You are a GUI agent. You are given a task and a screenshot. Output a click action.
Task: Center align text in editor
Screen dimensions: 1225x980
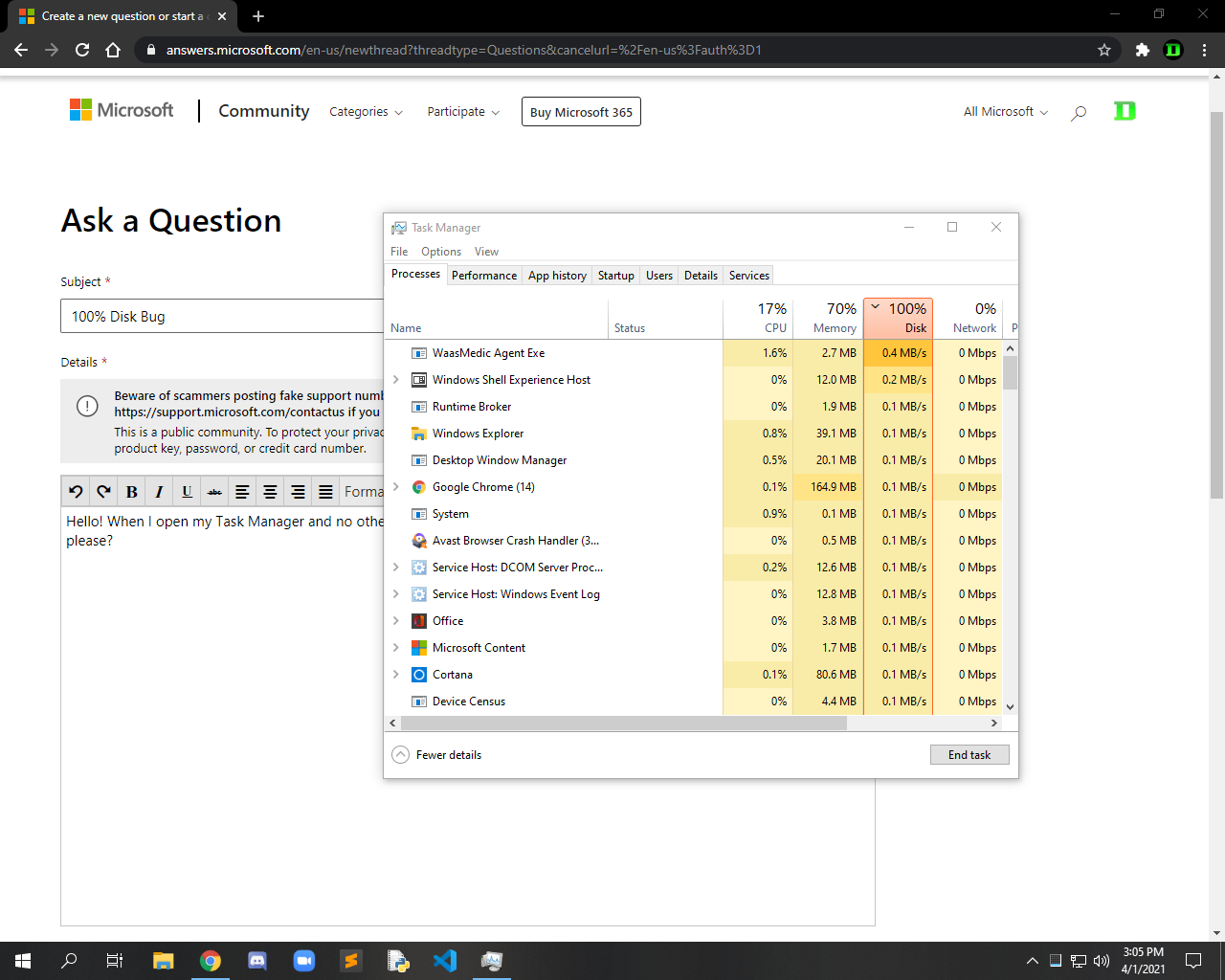click(x=270, y=492)
